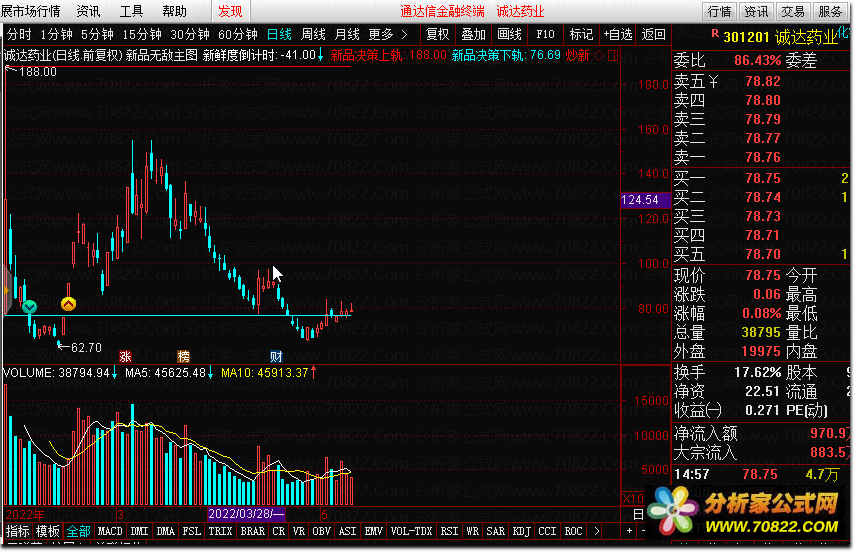Click the 资讯 button at top right

(x=756, y=11)
